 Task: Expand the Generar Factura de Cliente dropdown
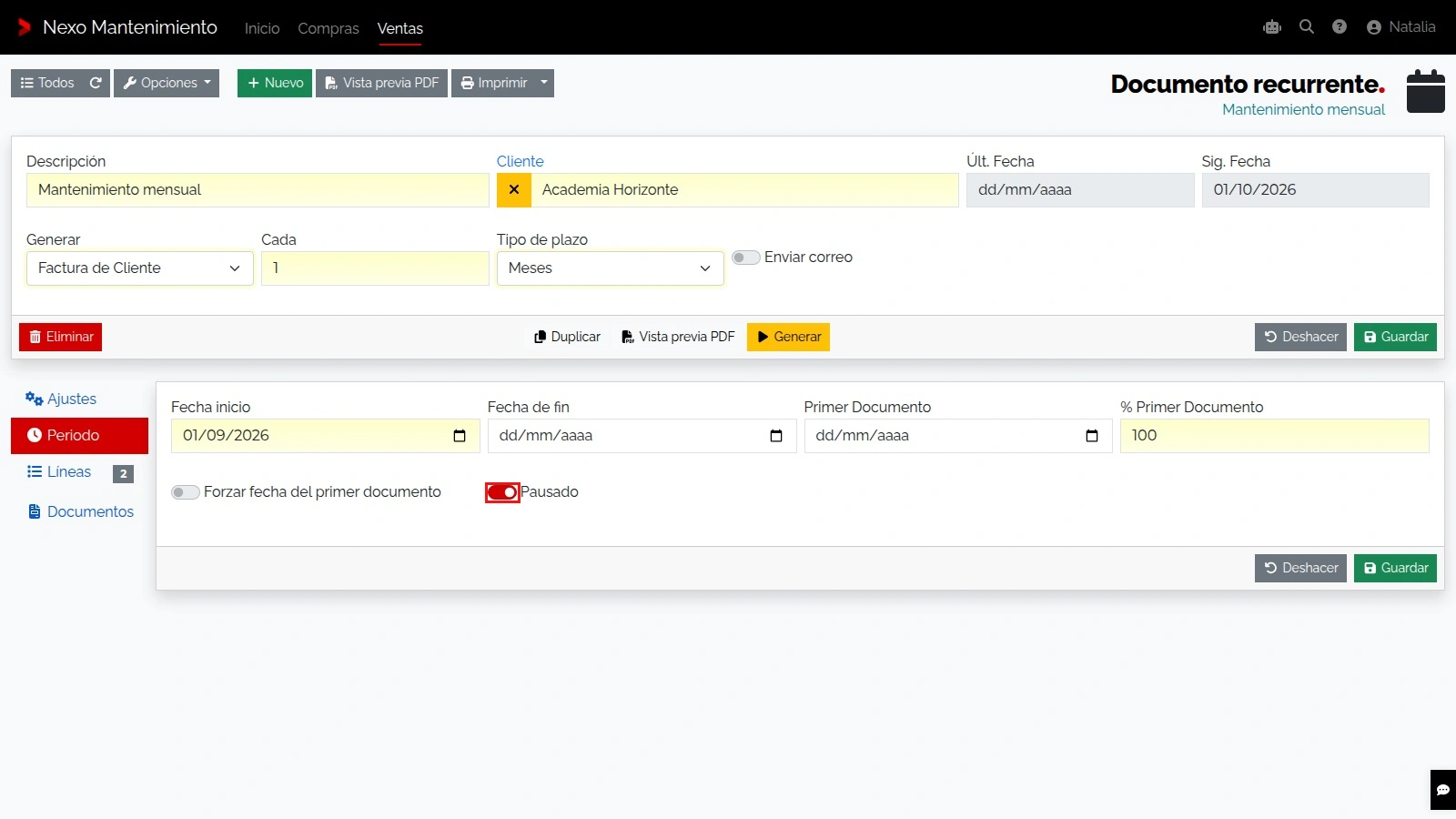(140, 268)
